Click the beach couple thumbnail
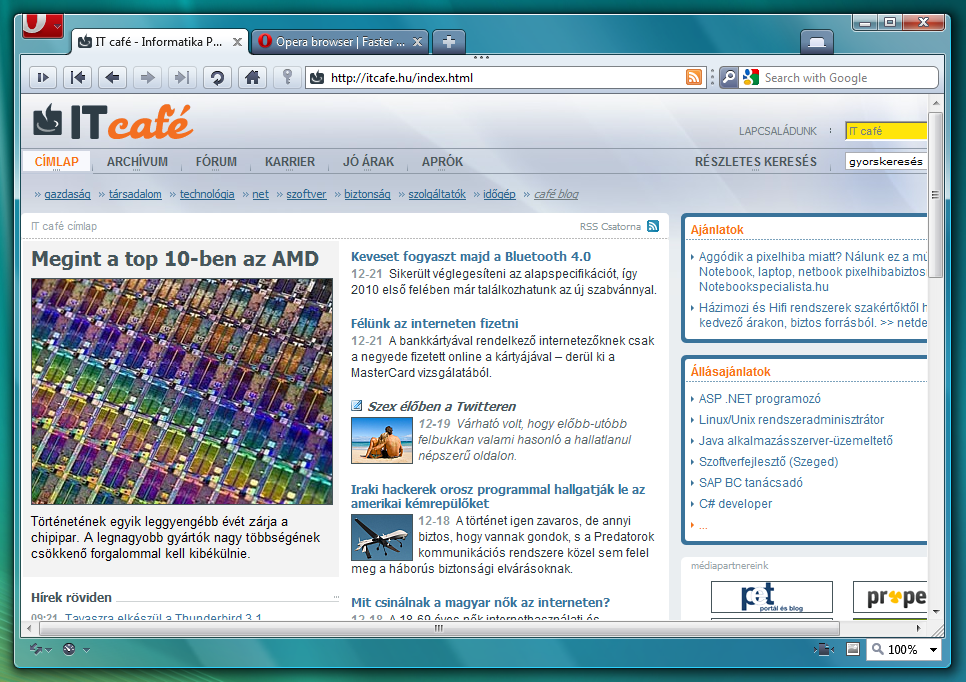Image resolution: width=966 pixels, height=682 pixels. 381,440
